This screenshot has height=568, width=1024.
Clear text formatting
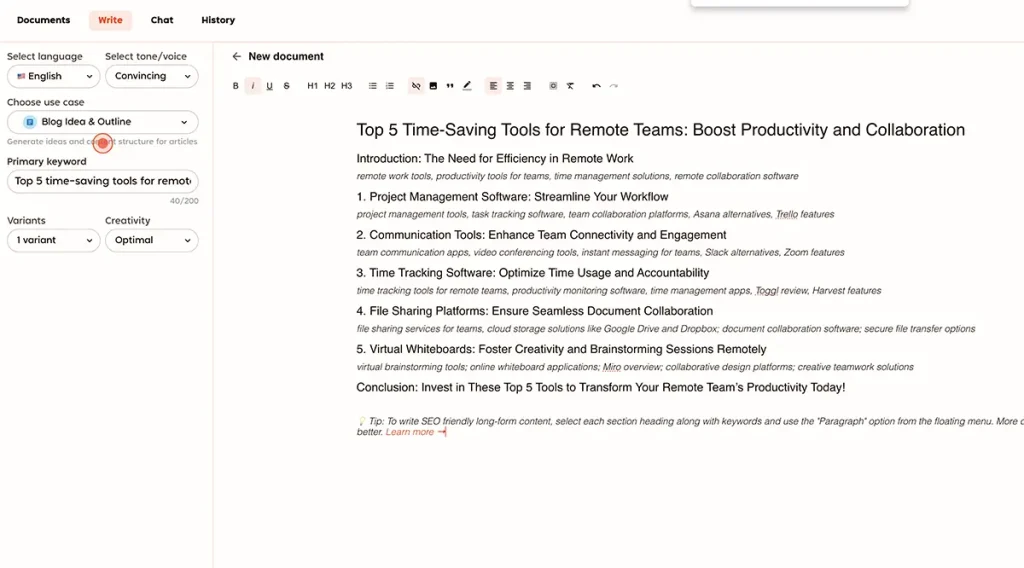coord(570,86)
